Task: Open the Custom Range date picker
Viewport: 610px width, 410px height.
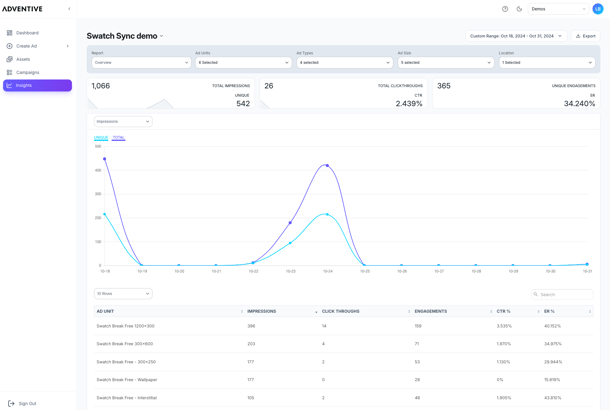Action: 516,36
